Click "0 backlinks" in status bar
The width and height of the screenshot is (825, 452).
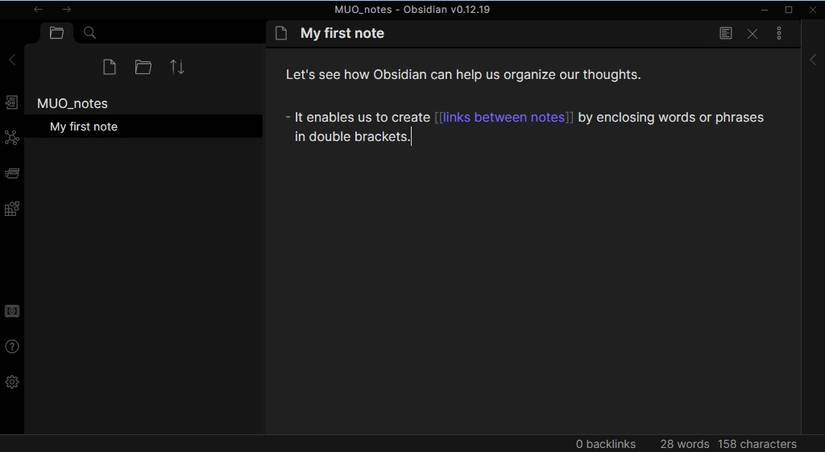pyautogui.click(x=606, y=444)
